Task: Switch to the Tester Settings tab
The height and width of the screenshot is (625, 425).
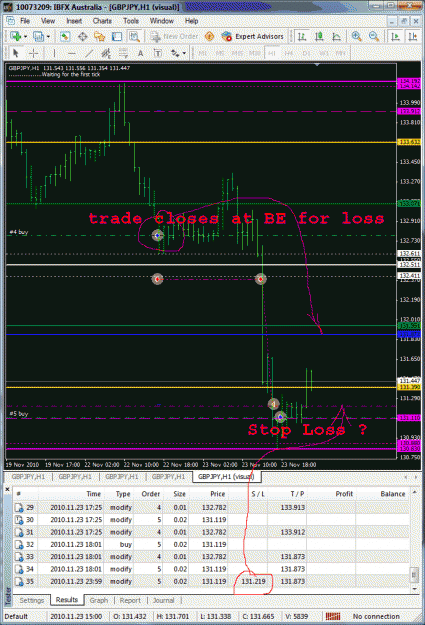Action: coord(32,600)
